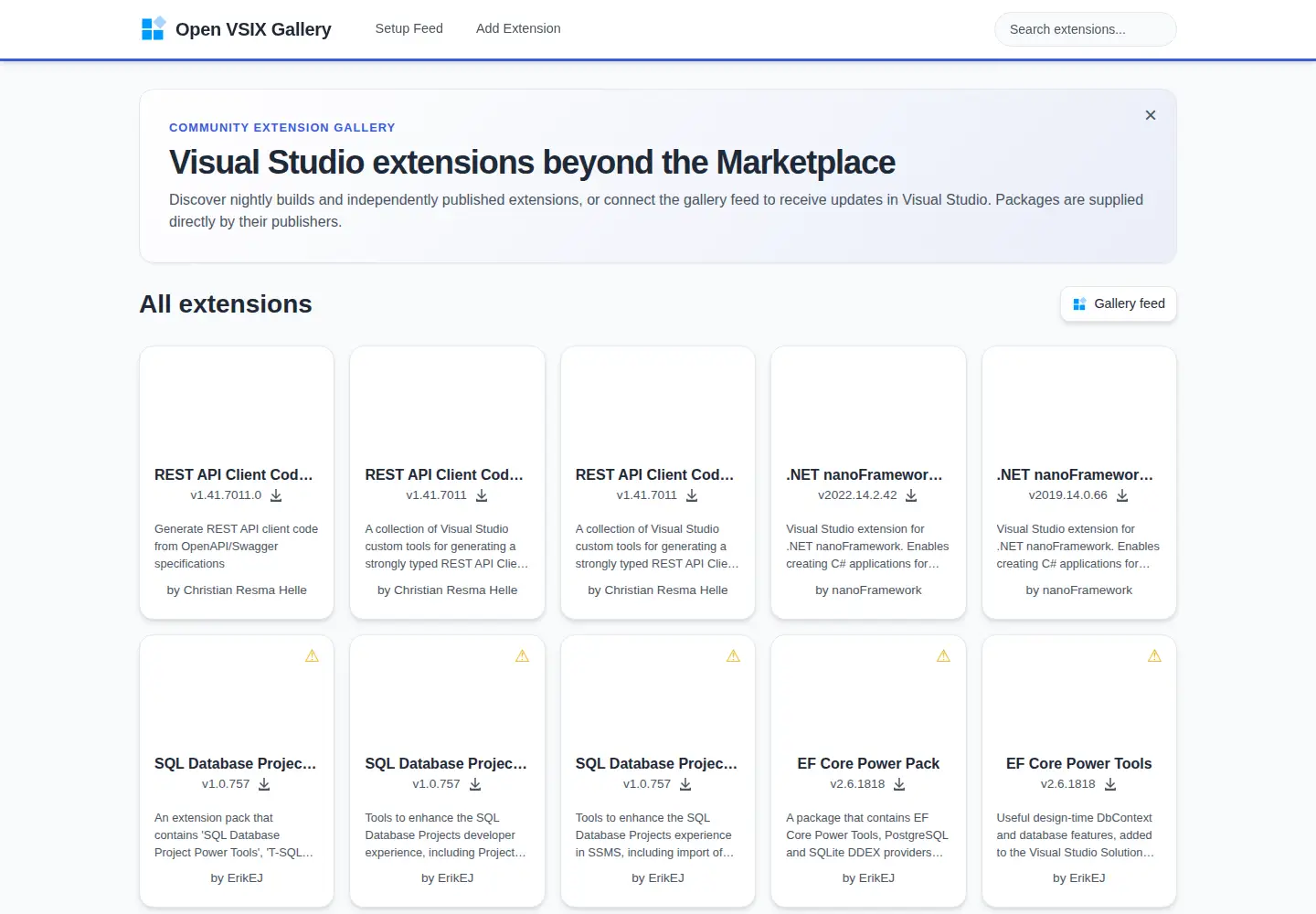Open the Setup Feed page
The height and width of the screenshot is (914, 1316).
(x=409, y=28)
